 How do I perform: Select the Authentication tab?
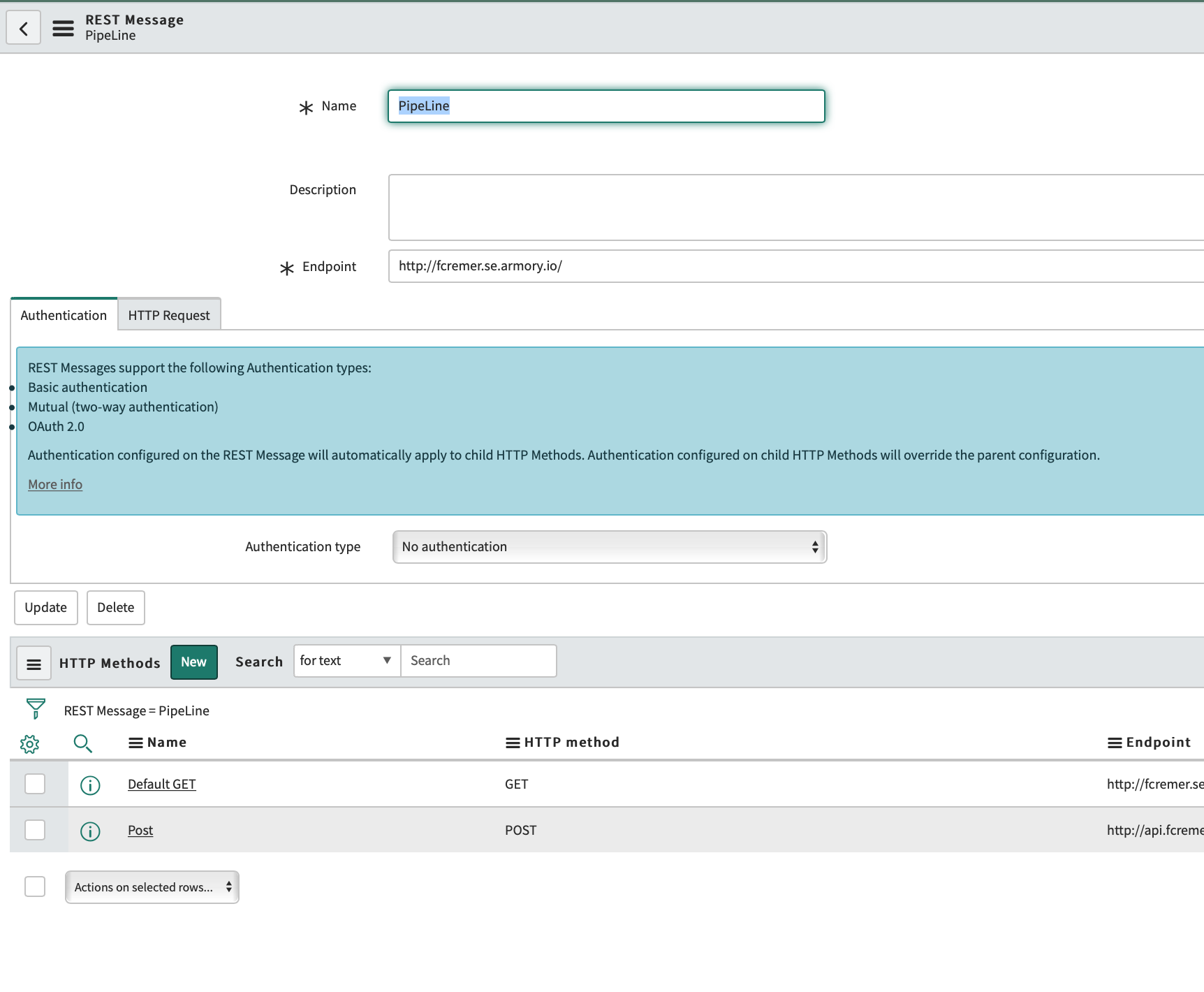(x=64, y=316)
